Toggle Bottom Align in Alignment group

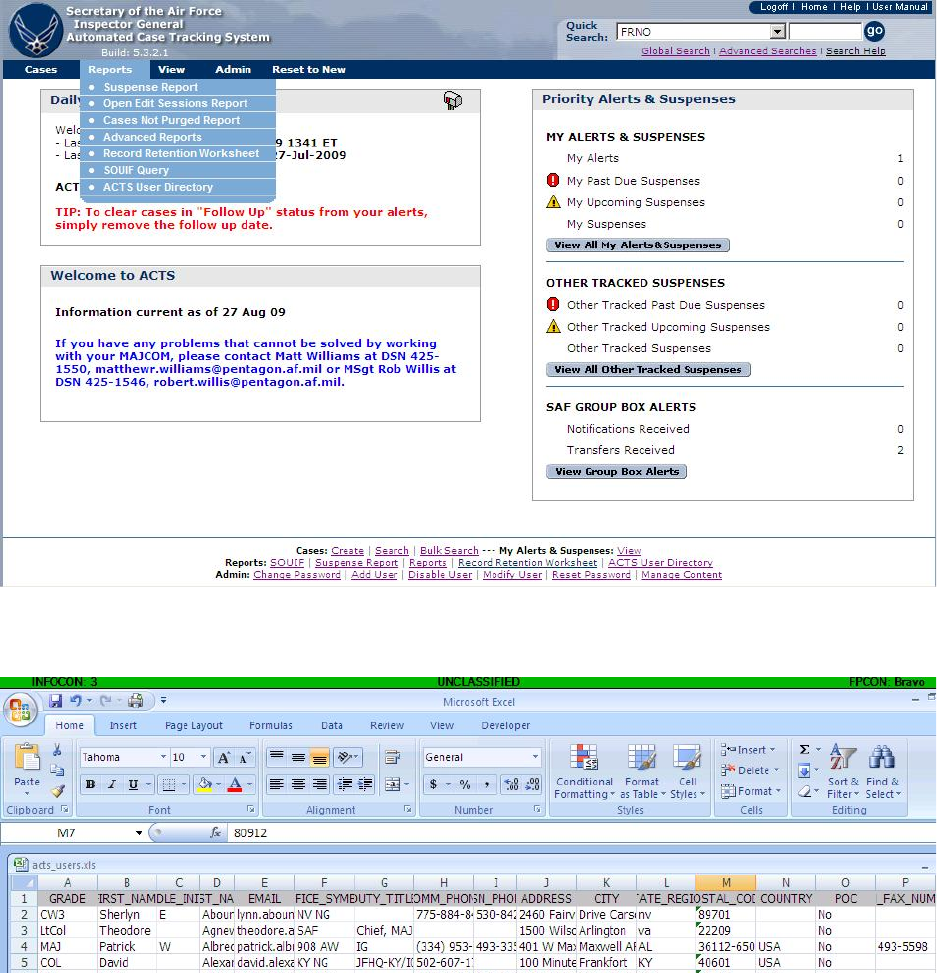tap(320, 757)
